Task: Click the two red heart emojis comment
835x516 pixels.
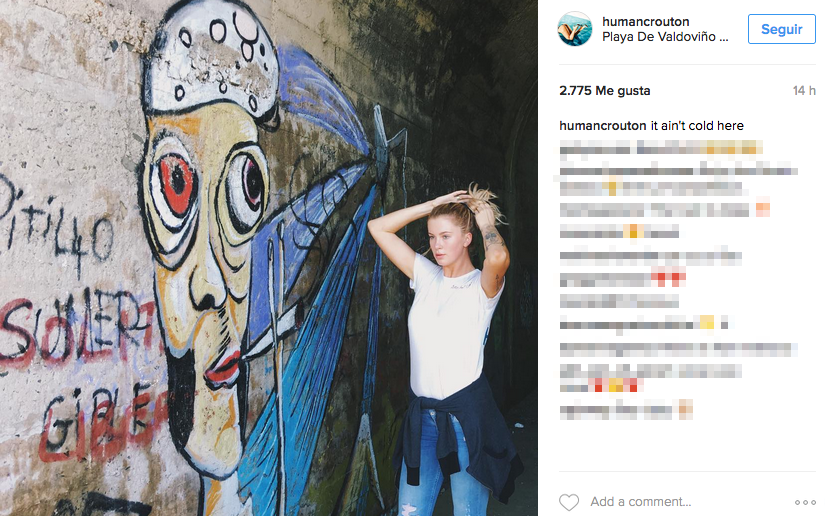Action: (623, 279)
